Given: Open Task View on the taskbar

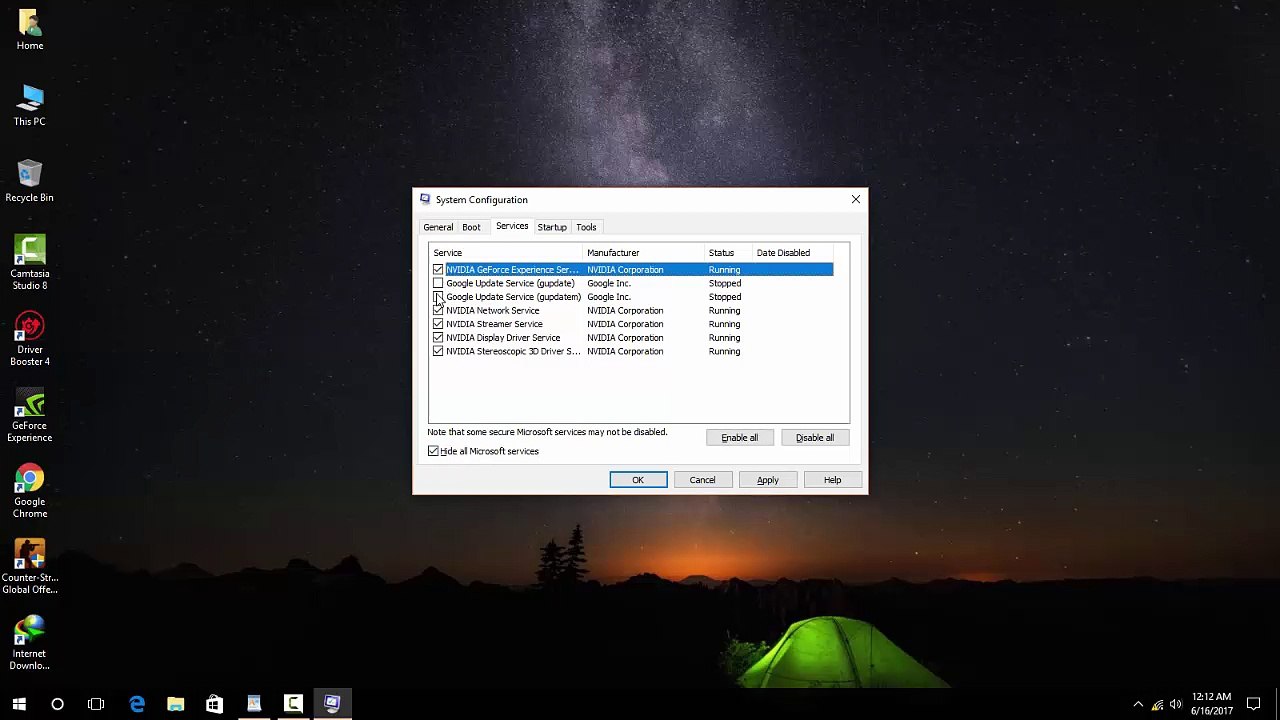Looking at the screenshot, I should 96,704.
